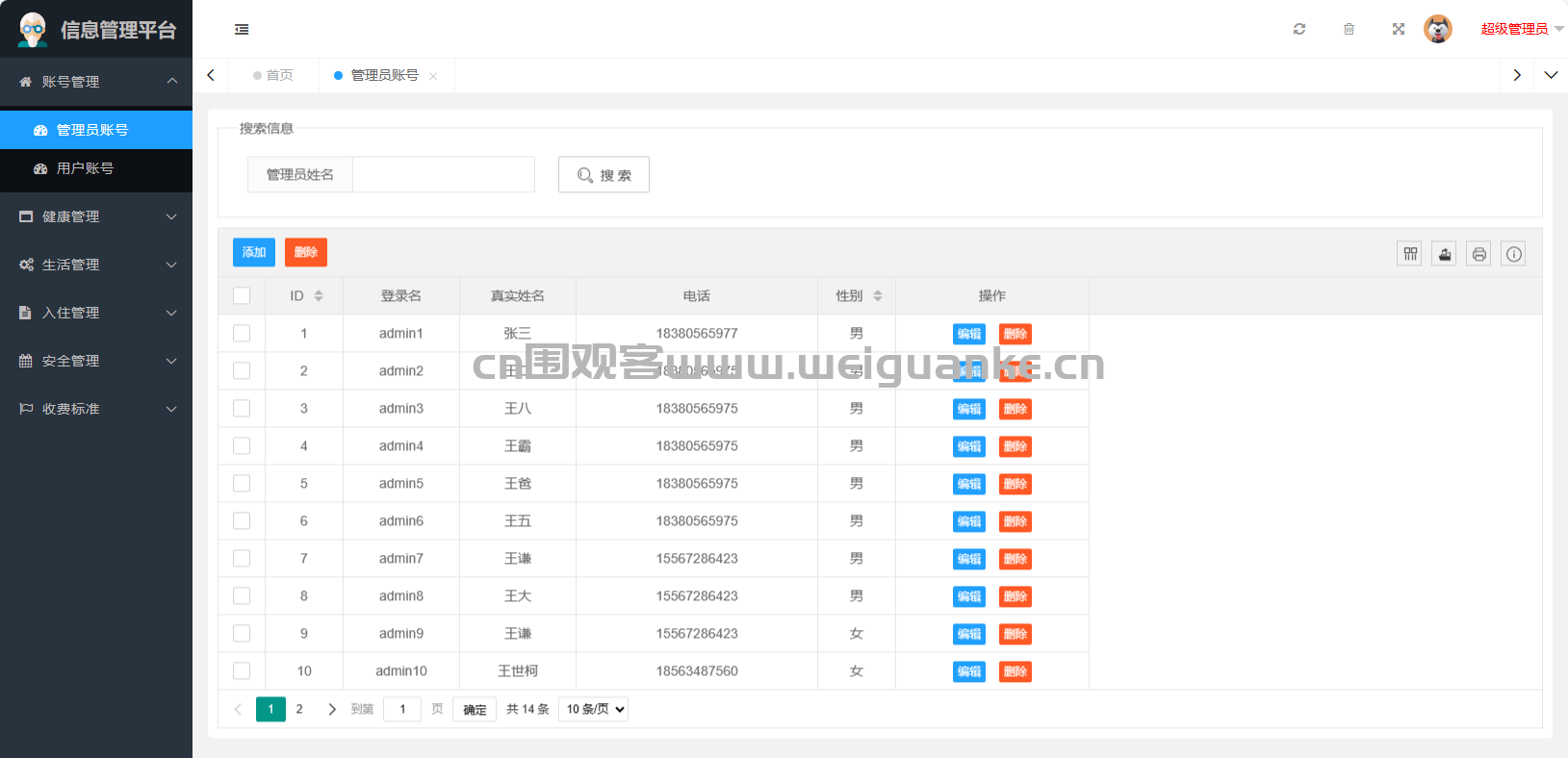Open the tab operations dropdown chevron
1568x758 pixels.
pos(1551,75)
